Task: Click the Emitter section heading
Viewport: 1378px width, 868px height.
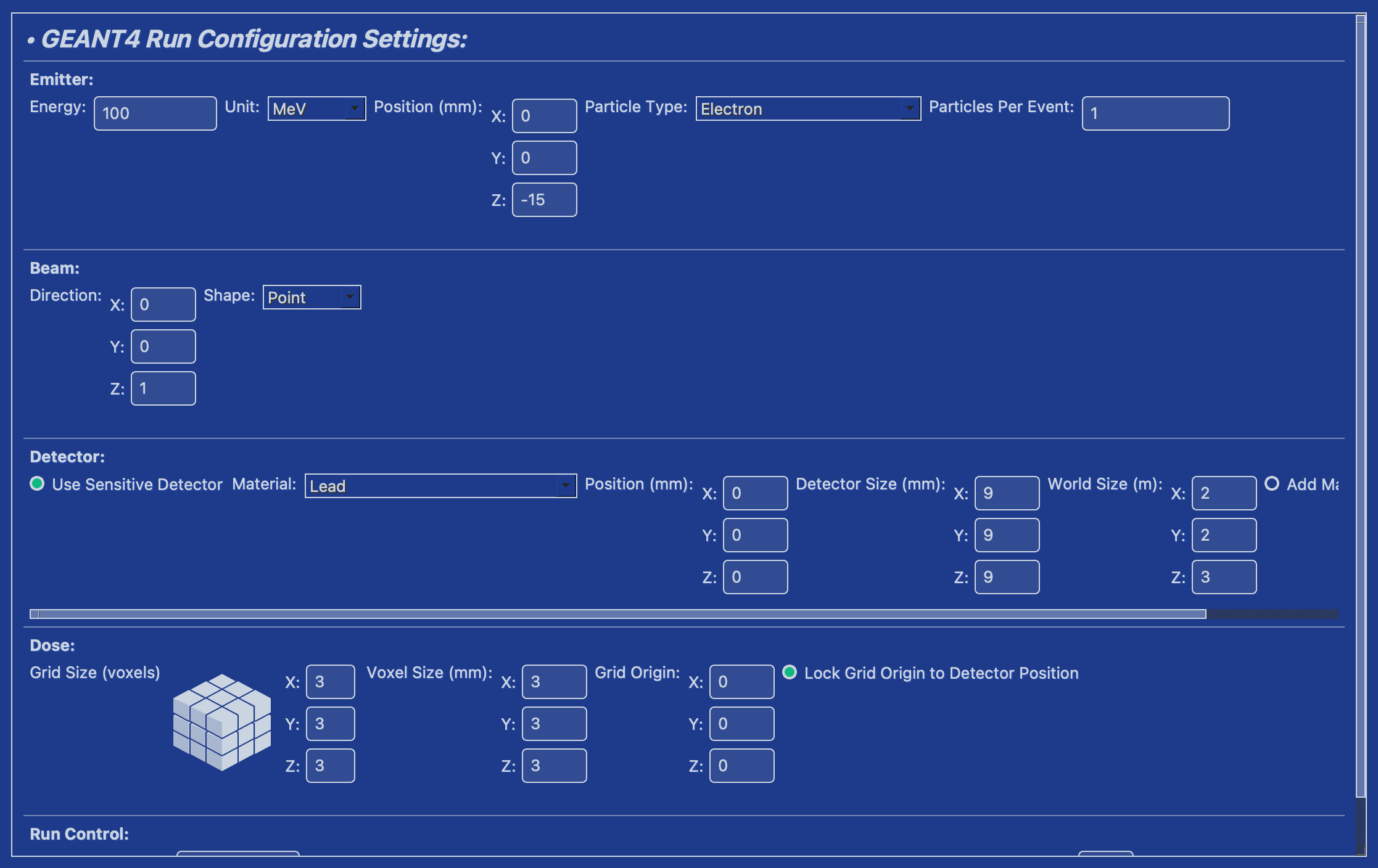Action: [x=62, y=80]
